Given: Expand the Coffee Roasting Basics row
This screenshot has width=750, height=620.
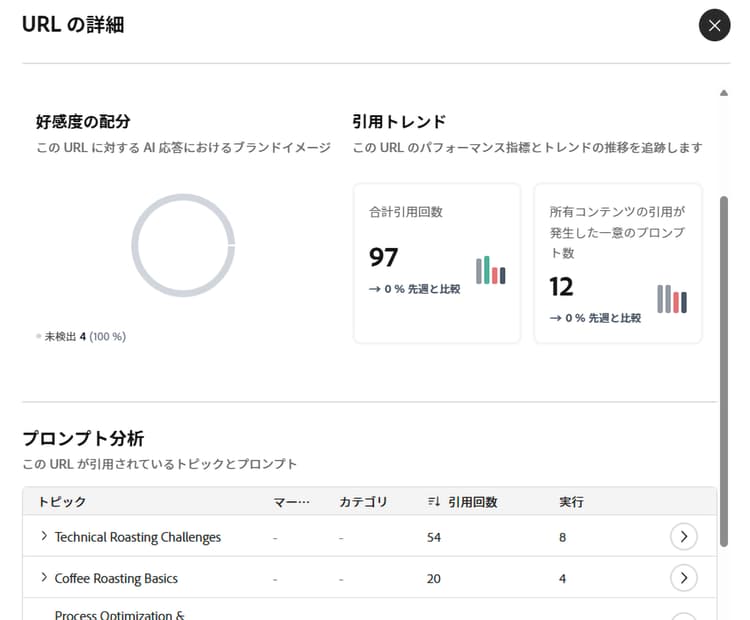Looking at the screenshot, I should [x=44, y=578].
